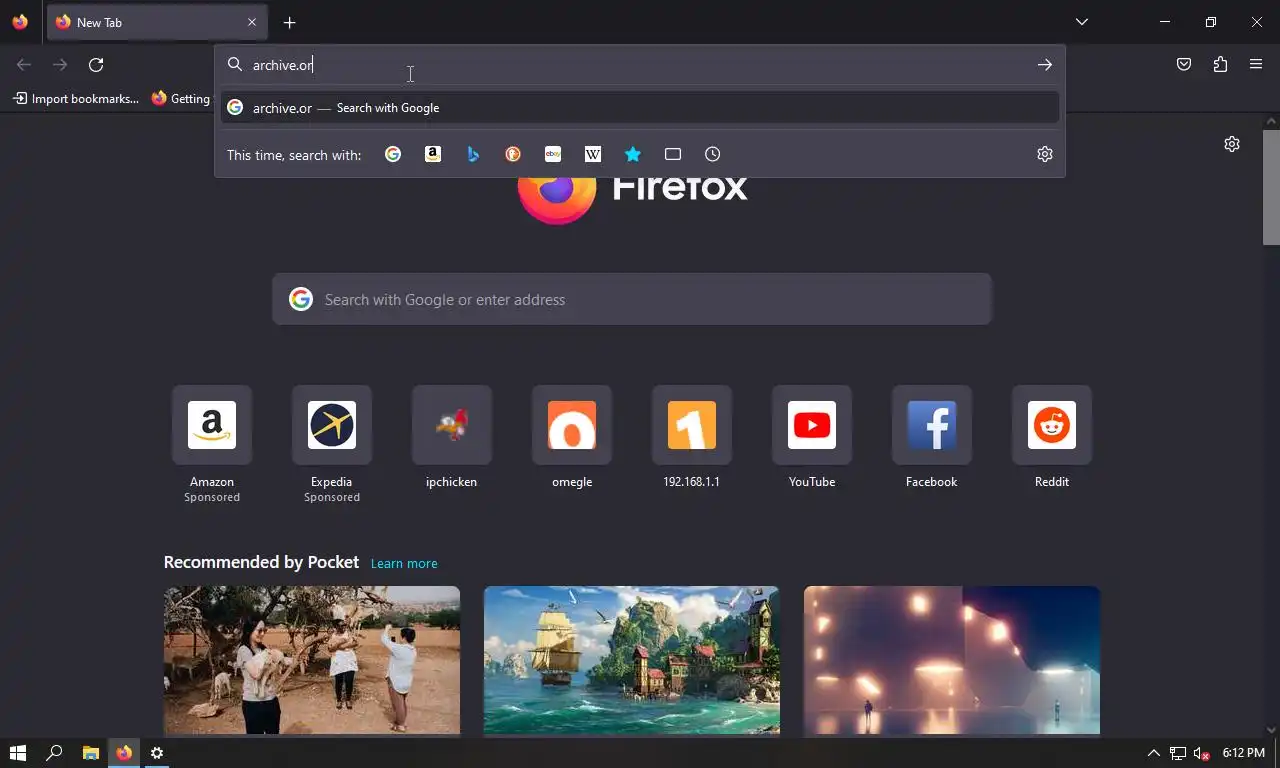This screenshot has height=768, width=1280.
Task: Click the Import bookmarks toolbar item
Action: click(76, 99)
